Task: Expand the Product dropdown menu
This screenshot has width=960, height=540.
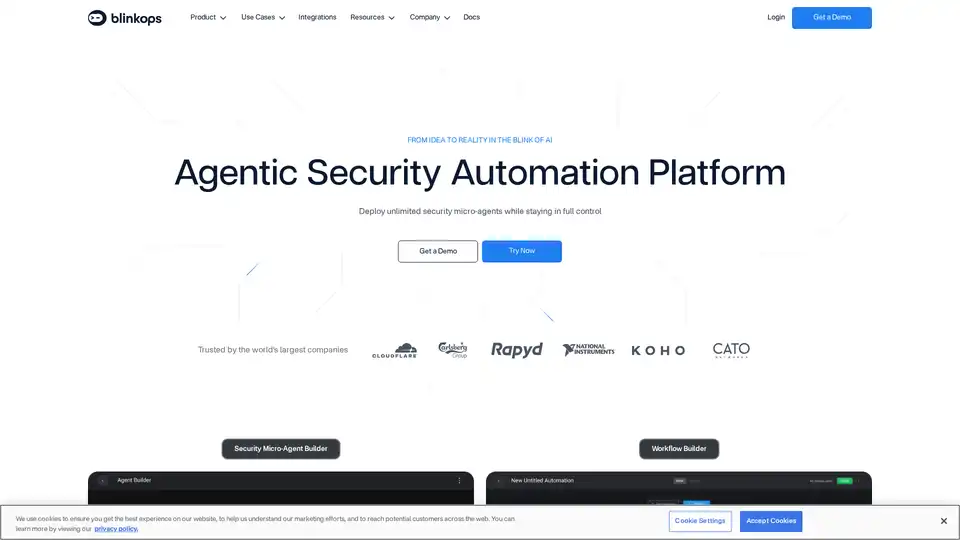Action: click(208, 17)
